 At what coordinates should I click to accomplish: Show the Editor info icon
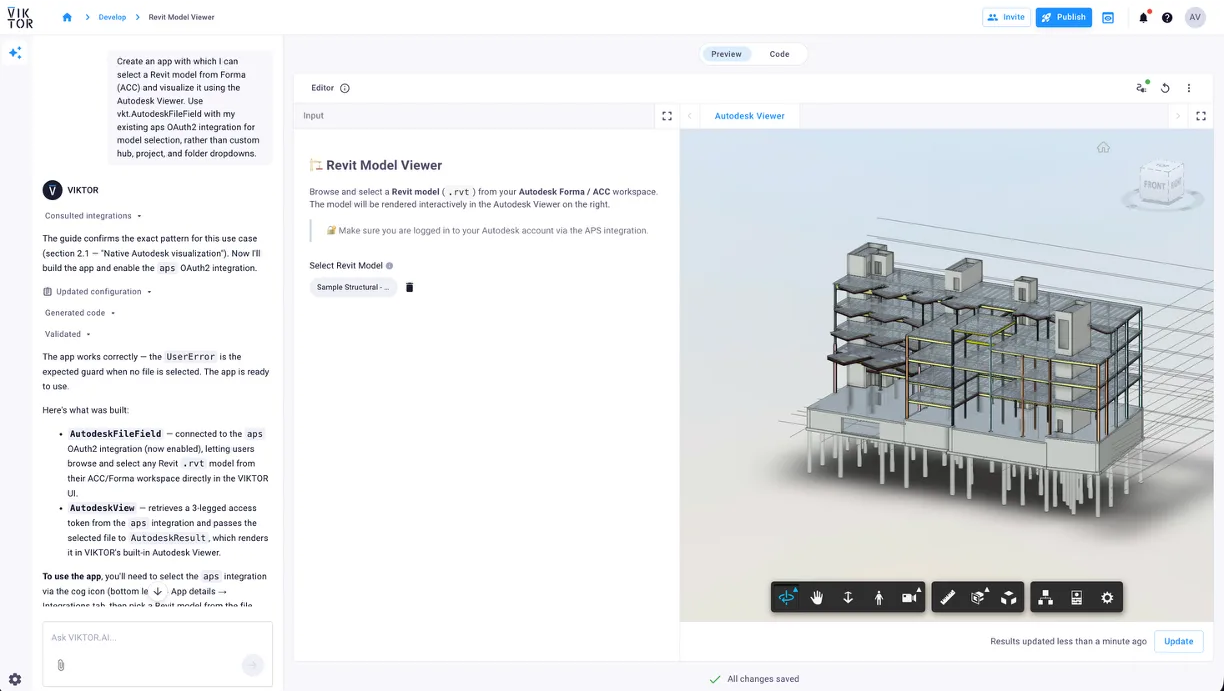(x=345, y=88)
